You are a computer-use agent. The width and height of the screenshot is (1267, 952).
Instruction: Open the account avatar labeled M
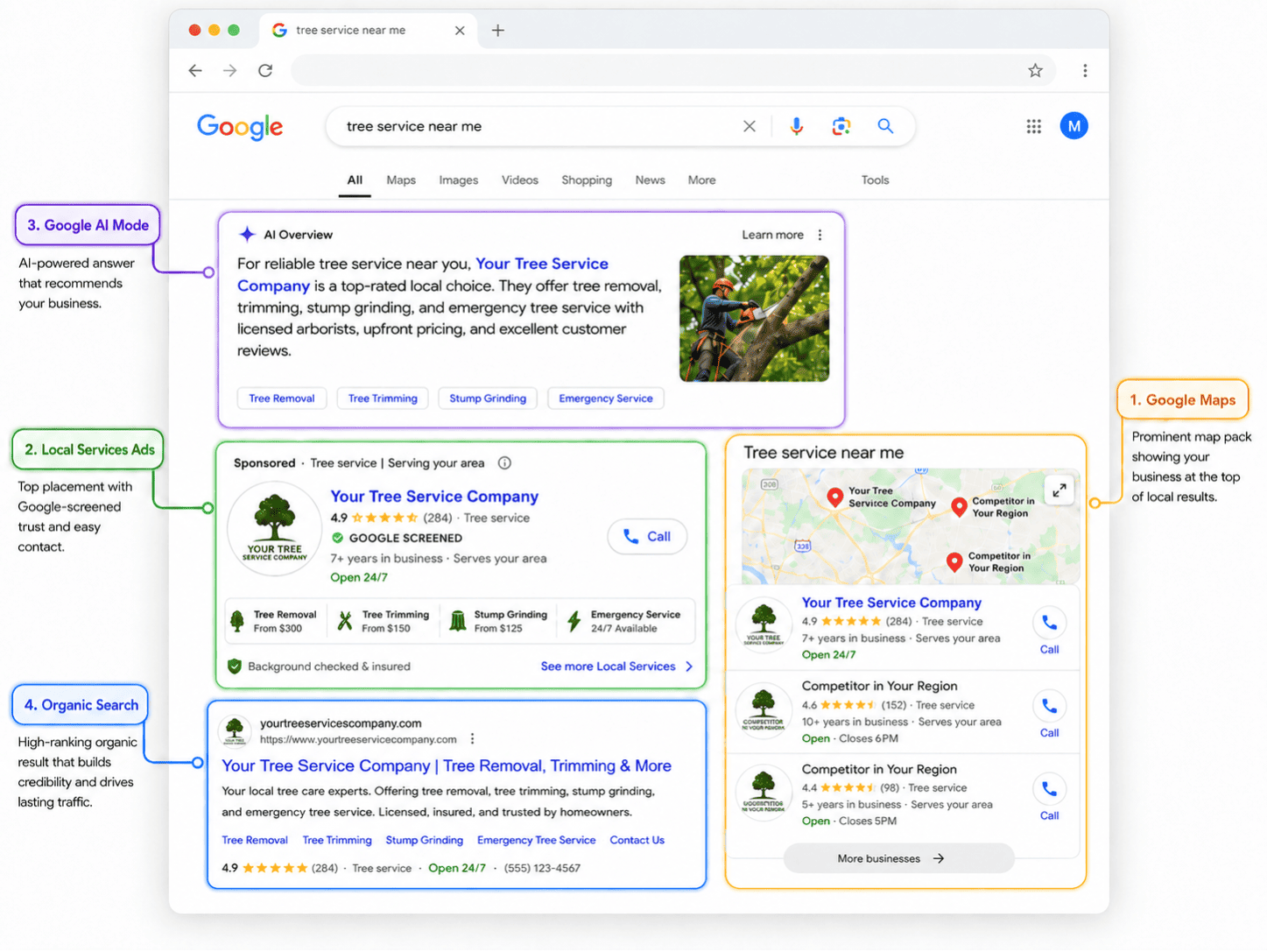1074,126
